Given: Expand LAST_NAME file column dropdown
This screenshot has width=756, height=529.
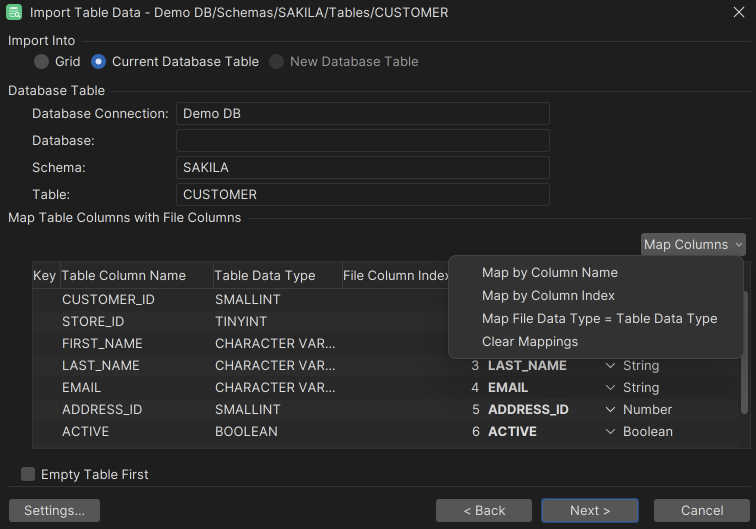Looking at the screenshot, I should 610,366.
